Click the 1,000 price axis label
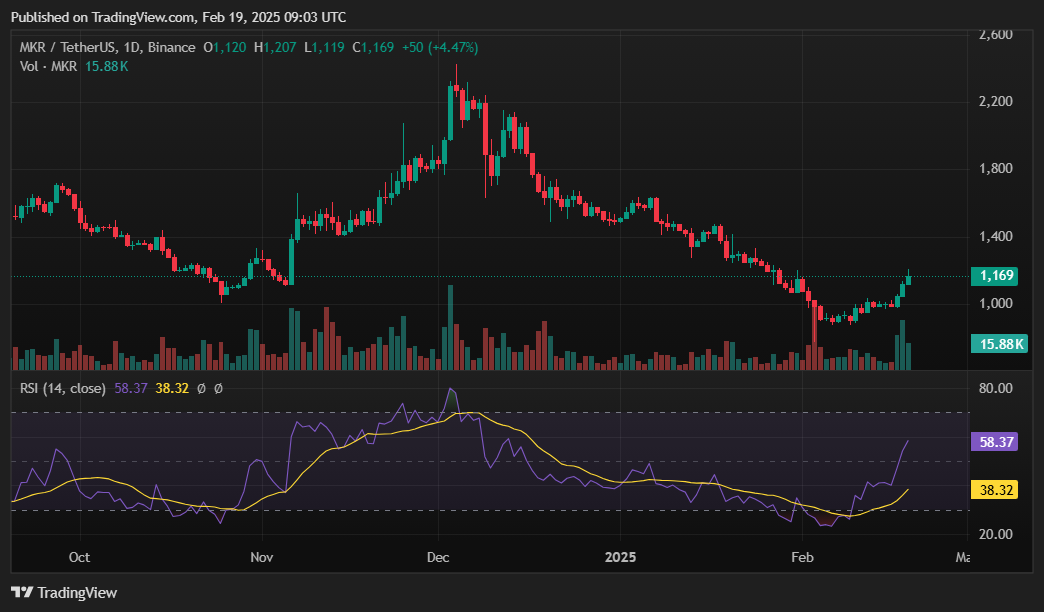Viewport: 1044px width, 612px height. click(995, 304)
